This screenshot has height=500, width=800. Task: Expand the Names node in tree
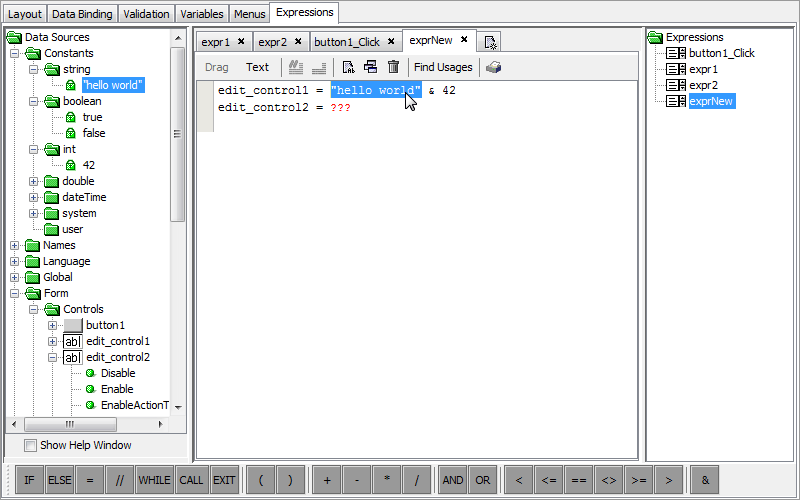[15, 245]
